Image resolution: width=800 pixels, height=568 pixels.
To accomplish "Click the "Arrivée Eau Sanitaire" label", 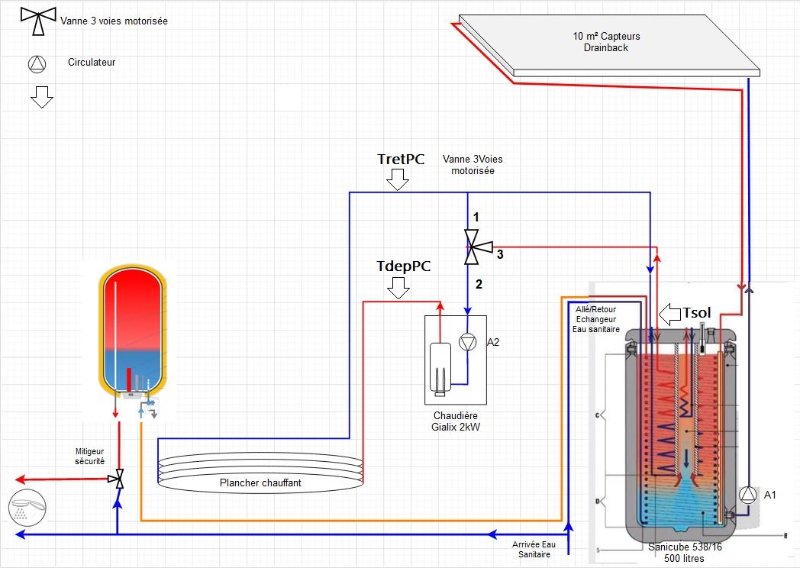I will (x=534, y=550).
